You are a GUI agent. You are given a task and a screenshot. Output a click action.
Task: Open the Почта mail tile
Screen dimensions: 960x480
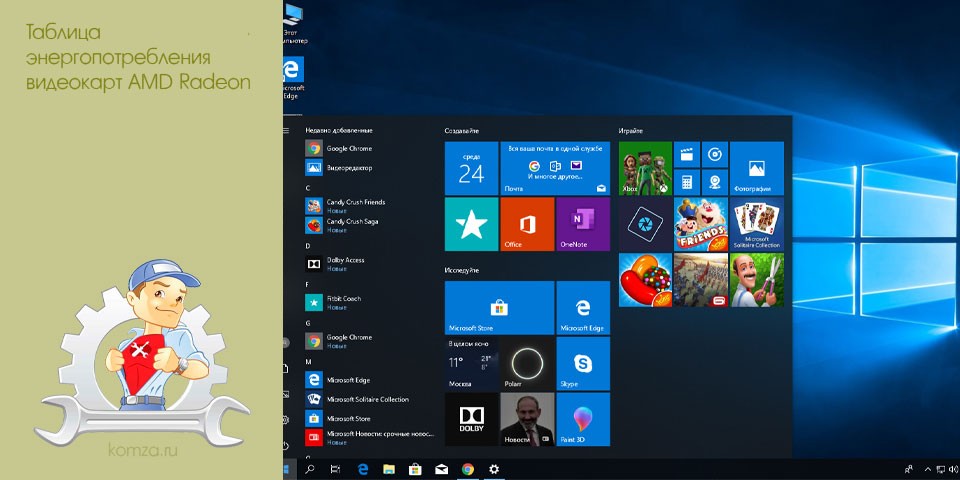point(555,168)
